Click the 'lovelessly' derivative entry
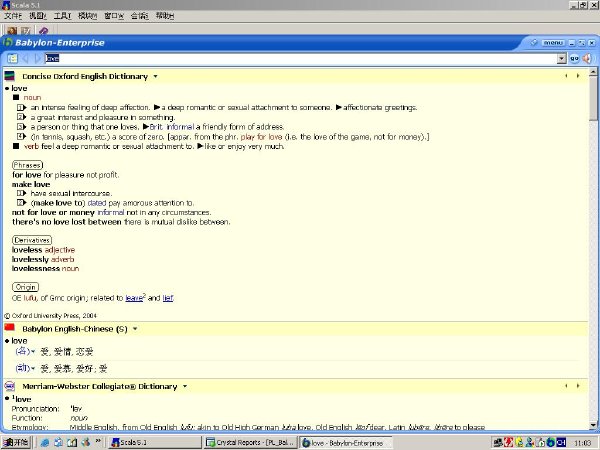This screenshot has width=600, height=450. [30, 259]
